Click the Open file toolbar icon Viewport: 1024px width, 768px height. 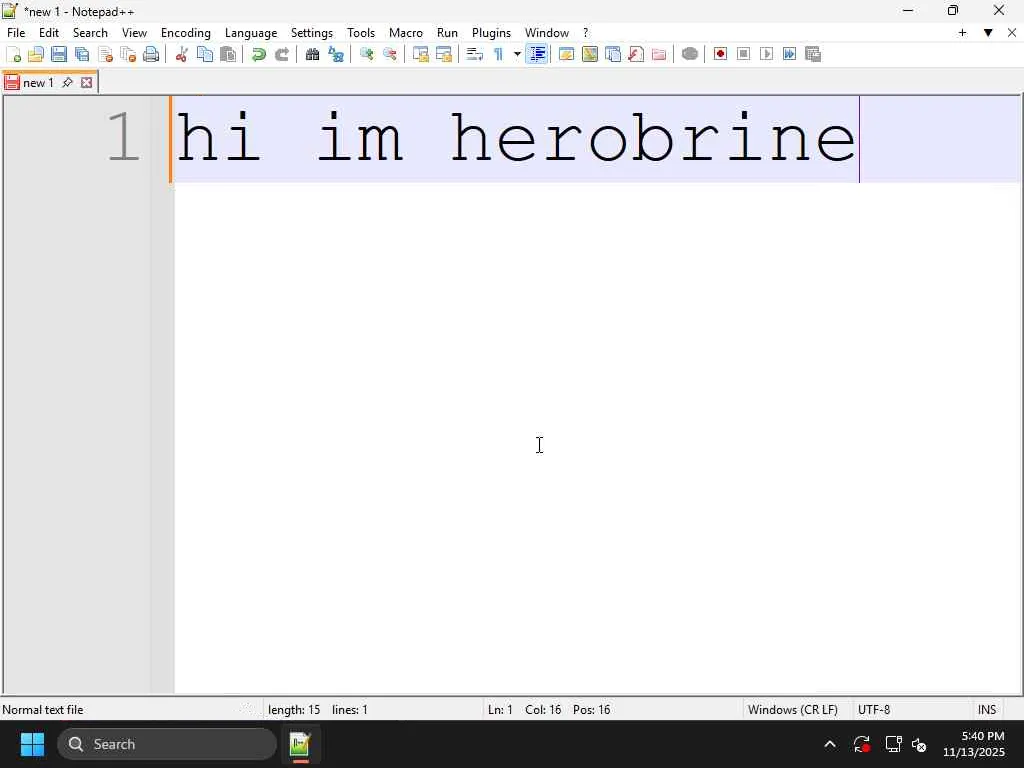point(36,54)
